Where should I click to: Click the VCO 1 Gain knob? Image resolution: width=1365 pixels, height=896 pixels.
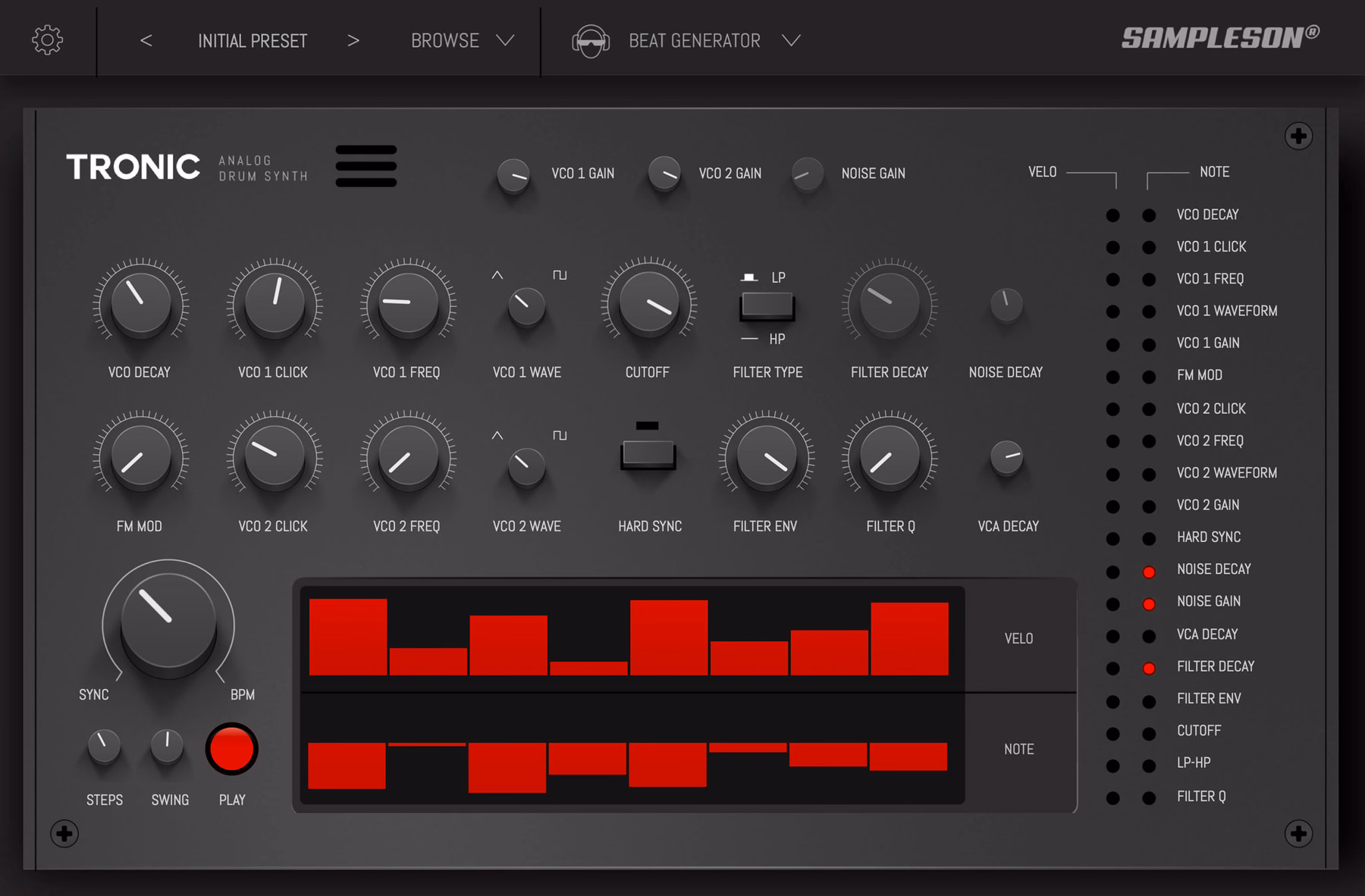point(513,176)
